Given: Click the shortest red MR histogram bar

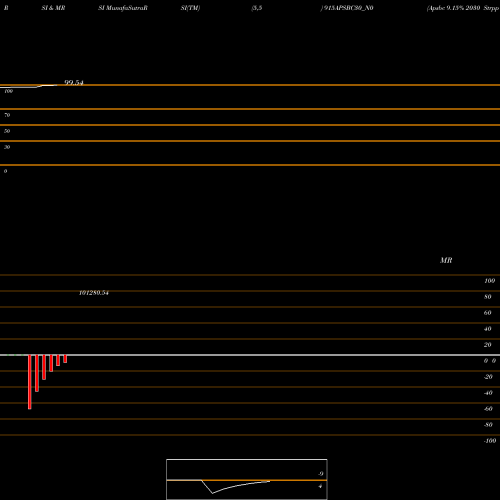Looking at the screenshot, I should coord(65,359).
